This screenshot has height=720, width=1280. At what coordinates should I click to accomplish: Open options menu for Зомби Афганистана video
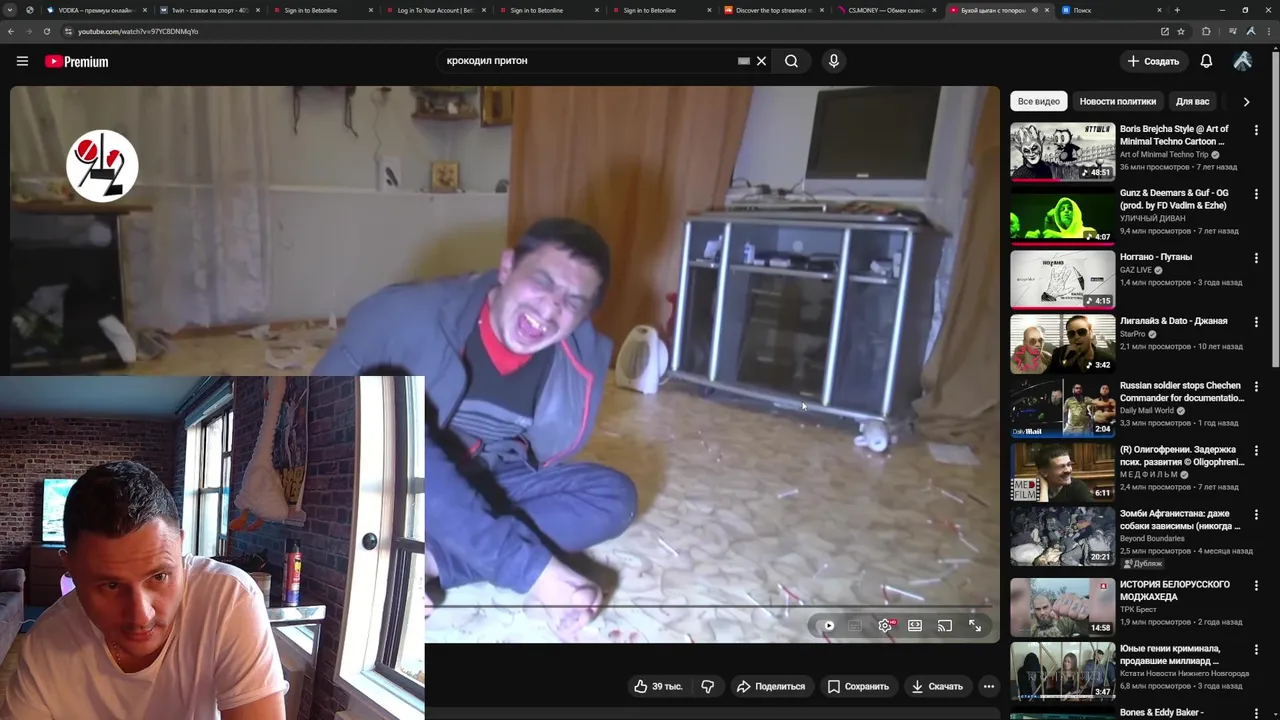click(x=1256, y=514)
